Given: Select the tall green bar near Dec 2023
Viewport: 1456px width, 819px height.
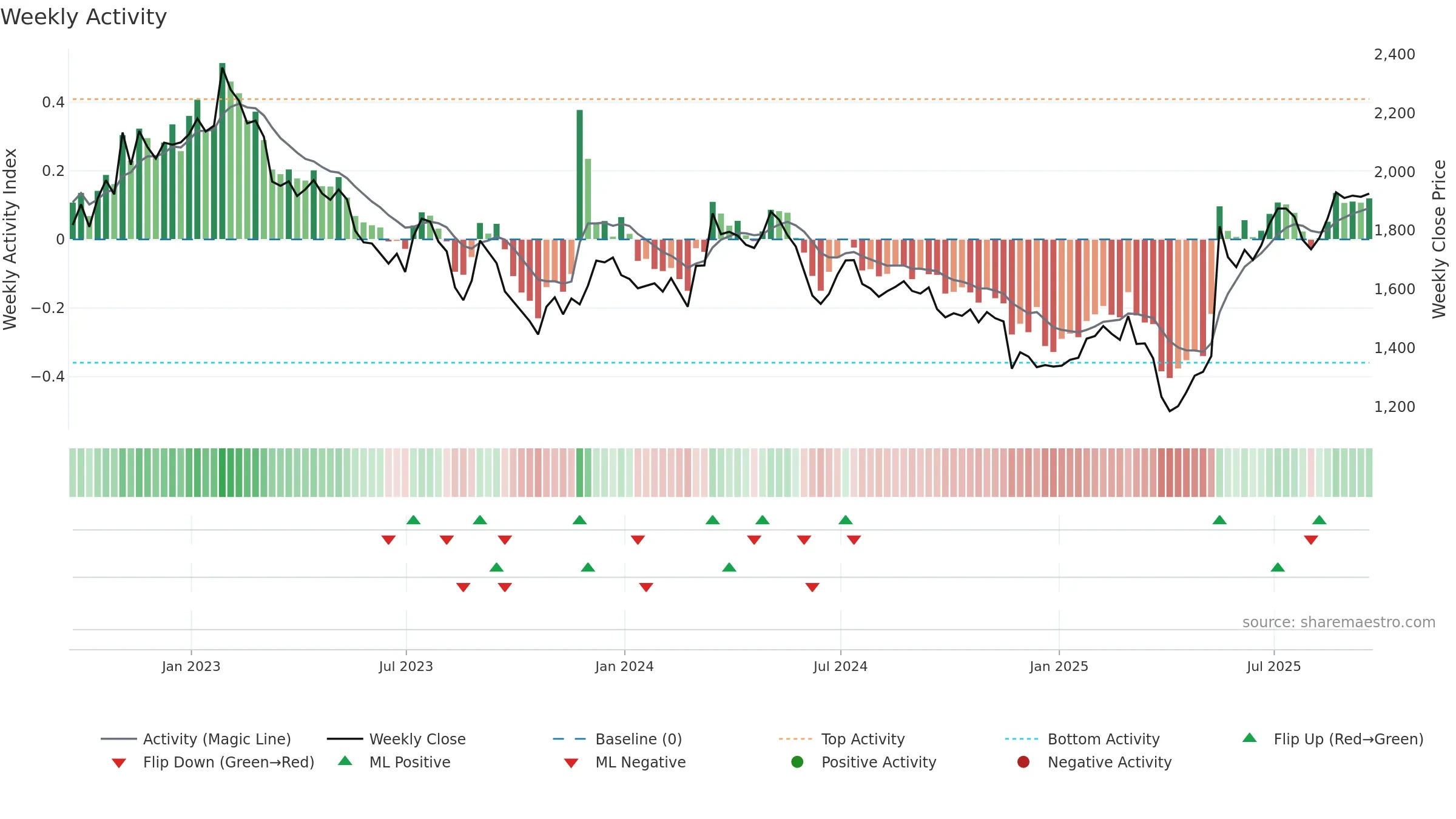Looking at the screenshot, I should [579, 175].
